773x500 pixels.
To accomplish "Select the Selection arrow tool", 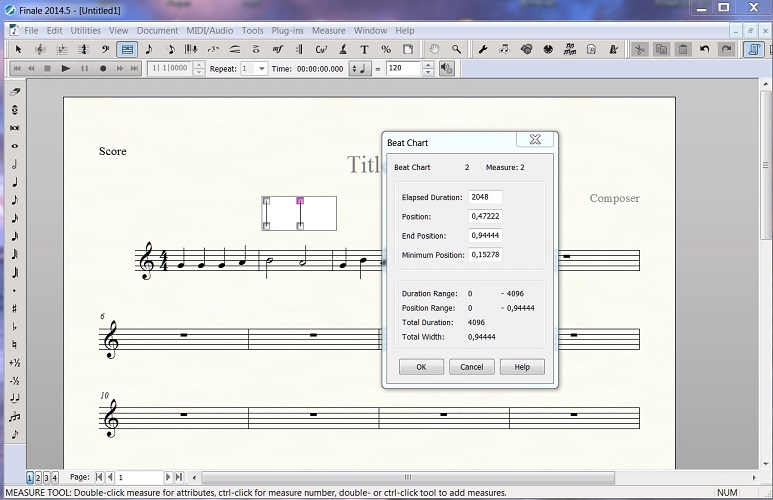I will coord(18,49).
